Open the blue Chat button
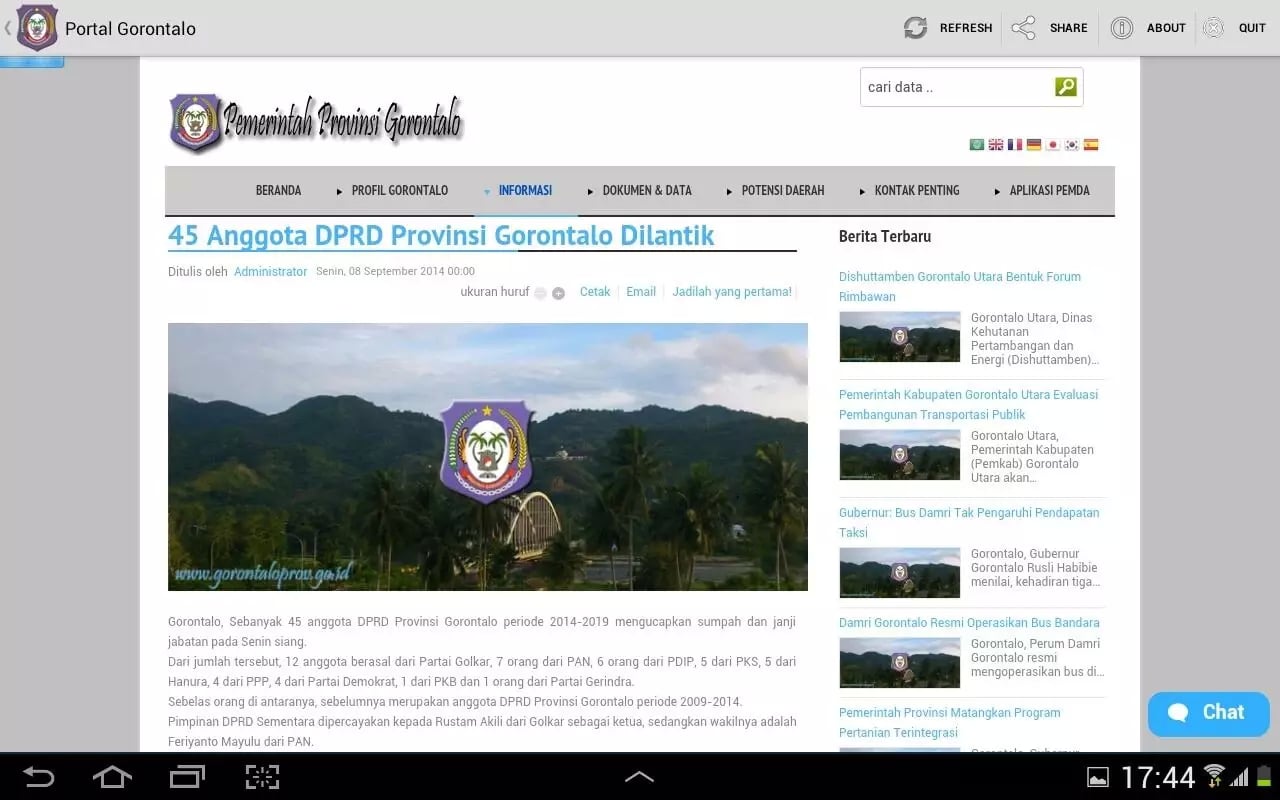Viewport: 1280px width, 800px height. [x=1209, y=713]
